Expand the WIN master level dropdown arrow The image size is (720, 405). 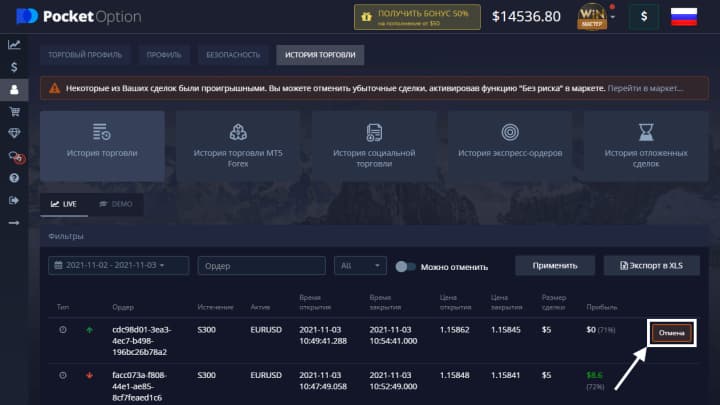[x=611, y=17]
